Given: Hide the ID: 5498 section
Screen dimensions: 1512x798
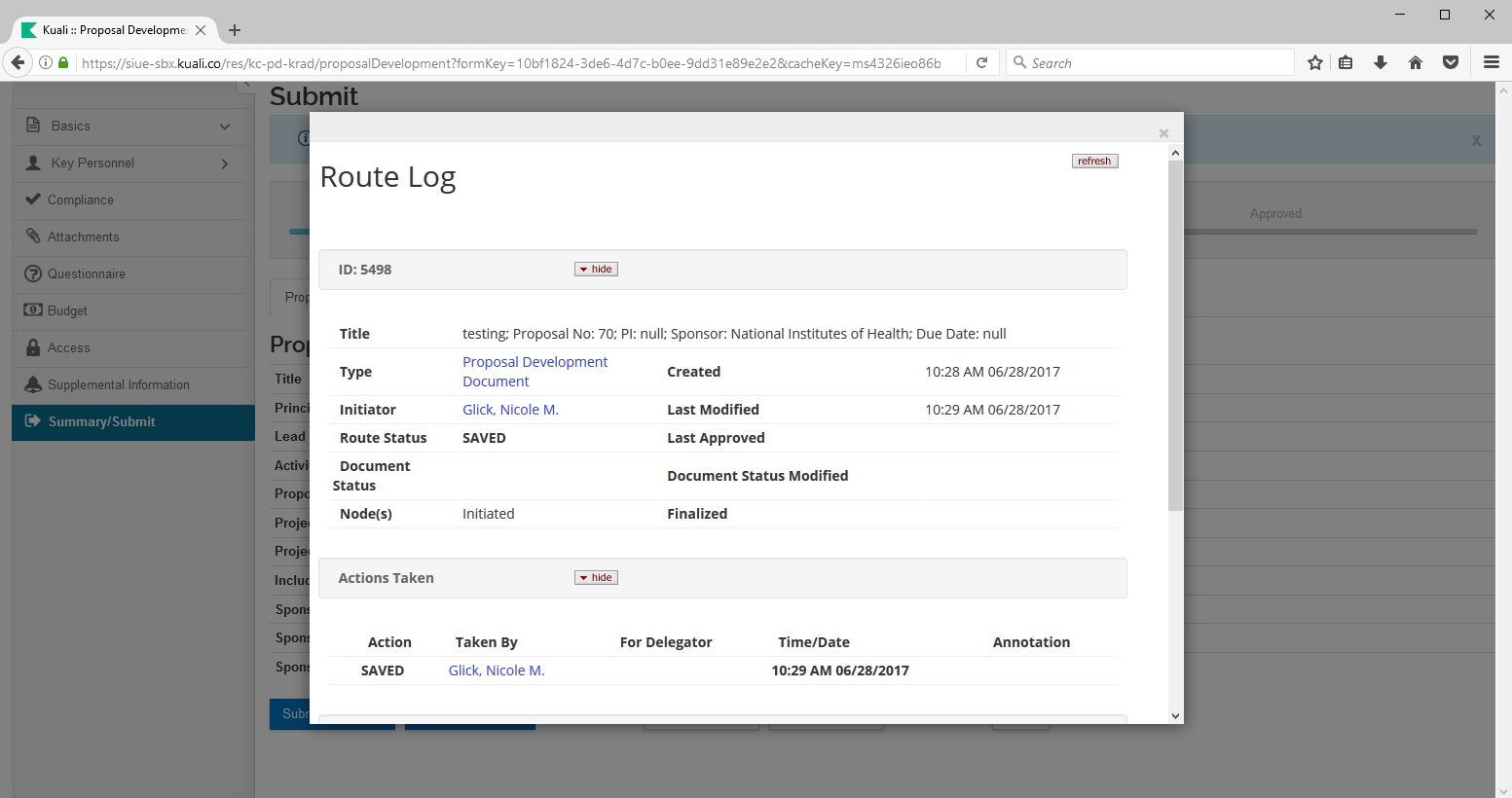Looking at the screenshot, I should [596, 270].
